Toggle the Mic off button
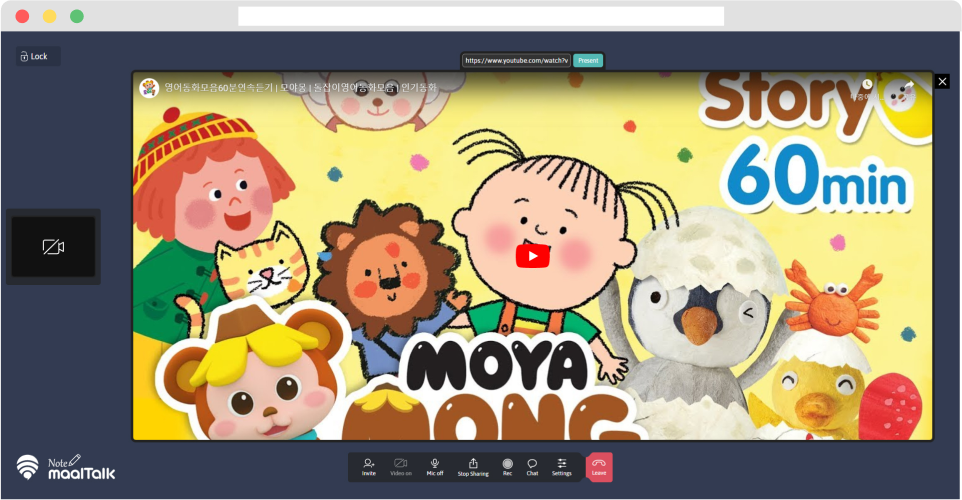962x500 pixels. click(x=435, y=466)
